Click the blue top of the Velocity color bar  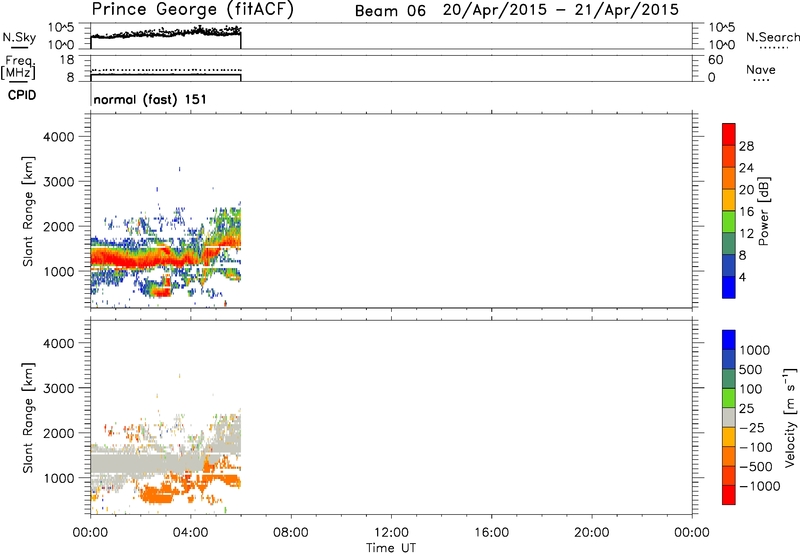(729, 339)
